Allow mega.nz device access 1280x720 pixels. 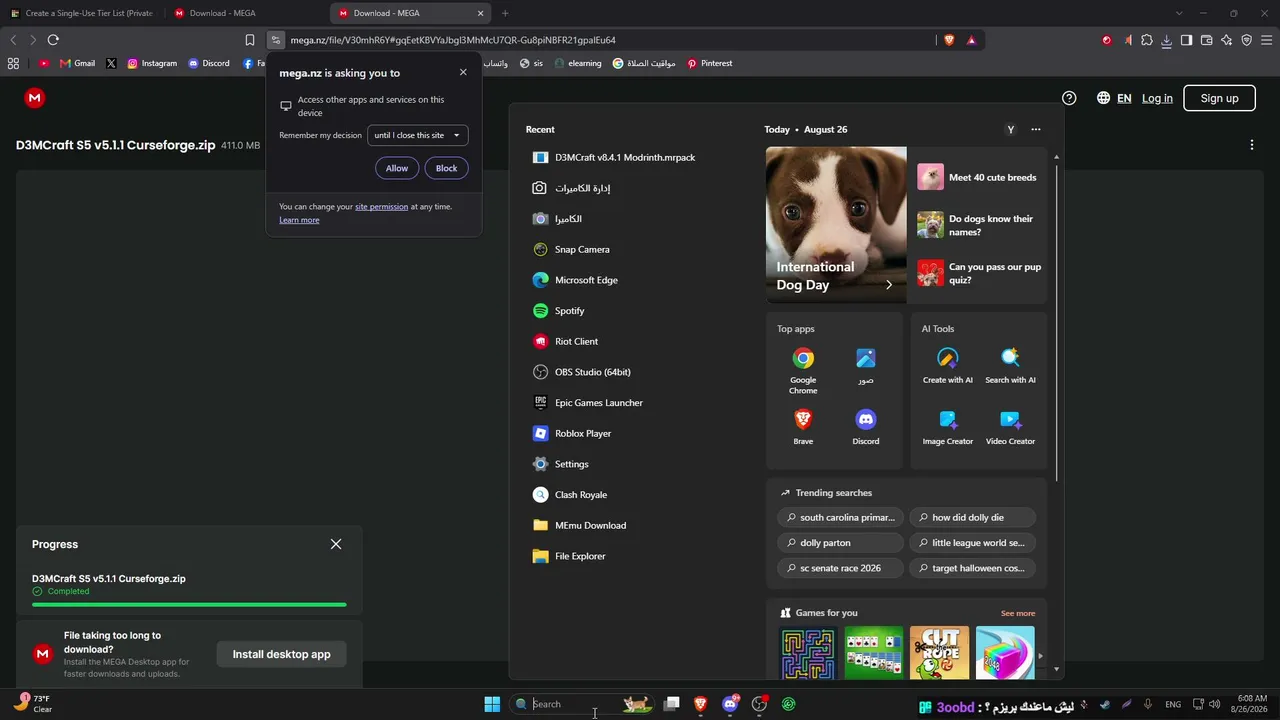click(397, 168)
